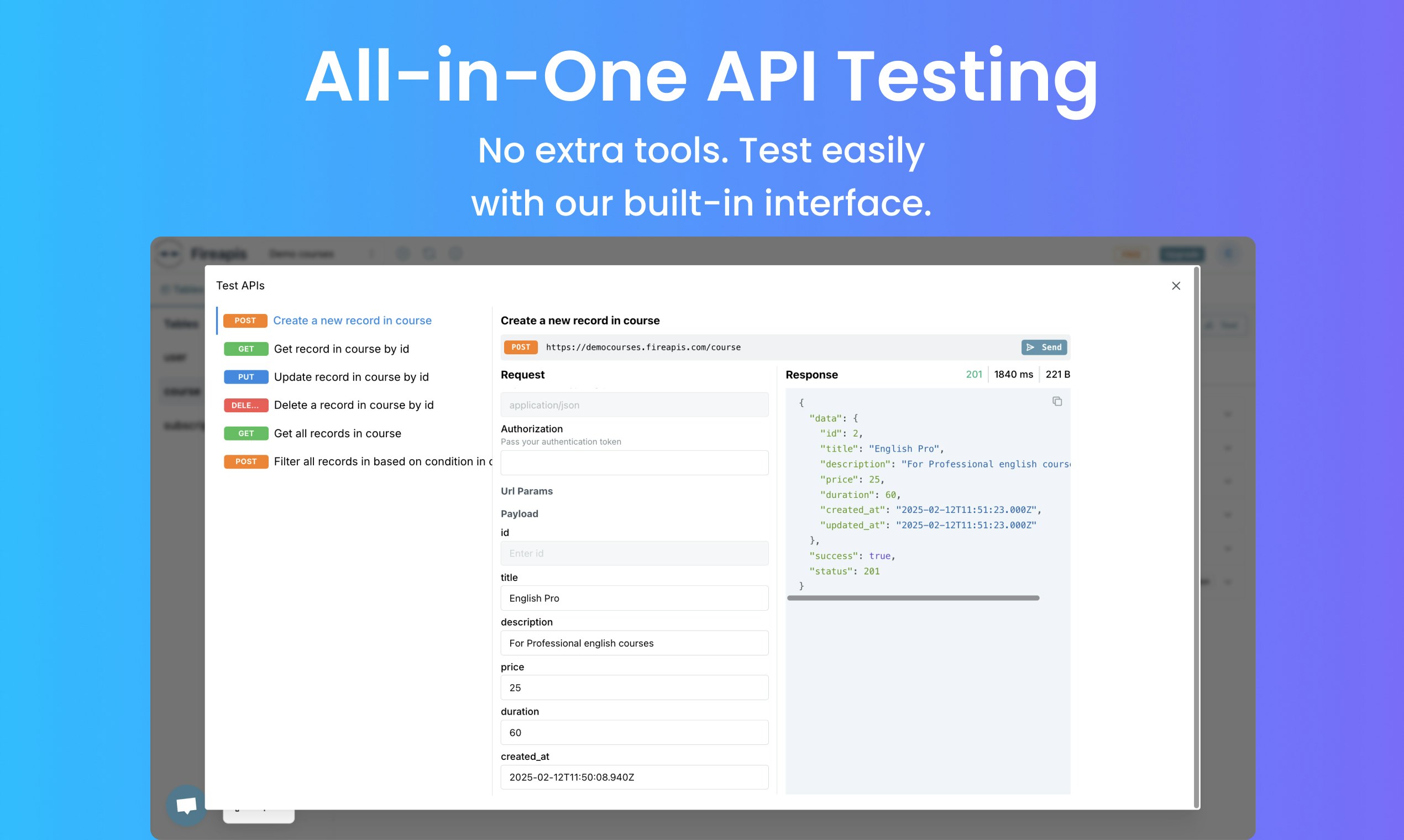
Task: Select Update record in course by id
Action: tap(351, 377)
